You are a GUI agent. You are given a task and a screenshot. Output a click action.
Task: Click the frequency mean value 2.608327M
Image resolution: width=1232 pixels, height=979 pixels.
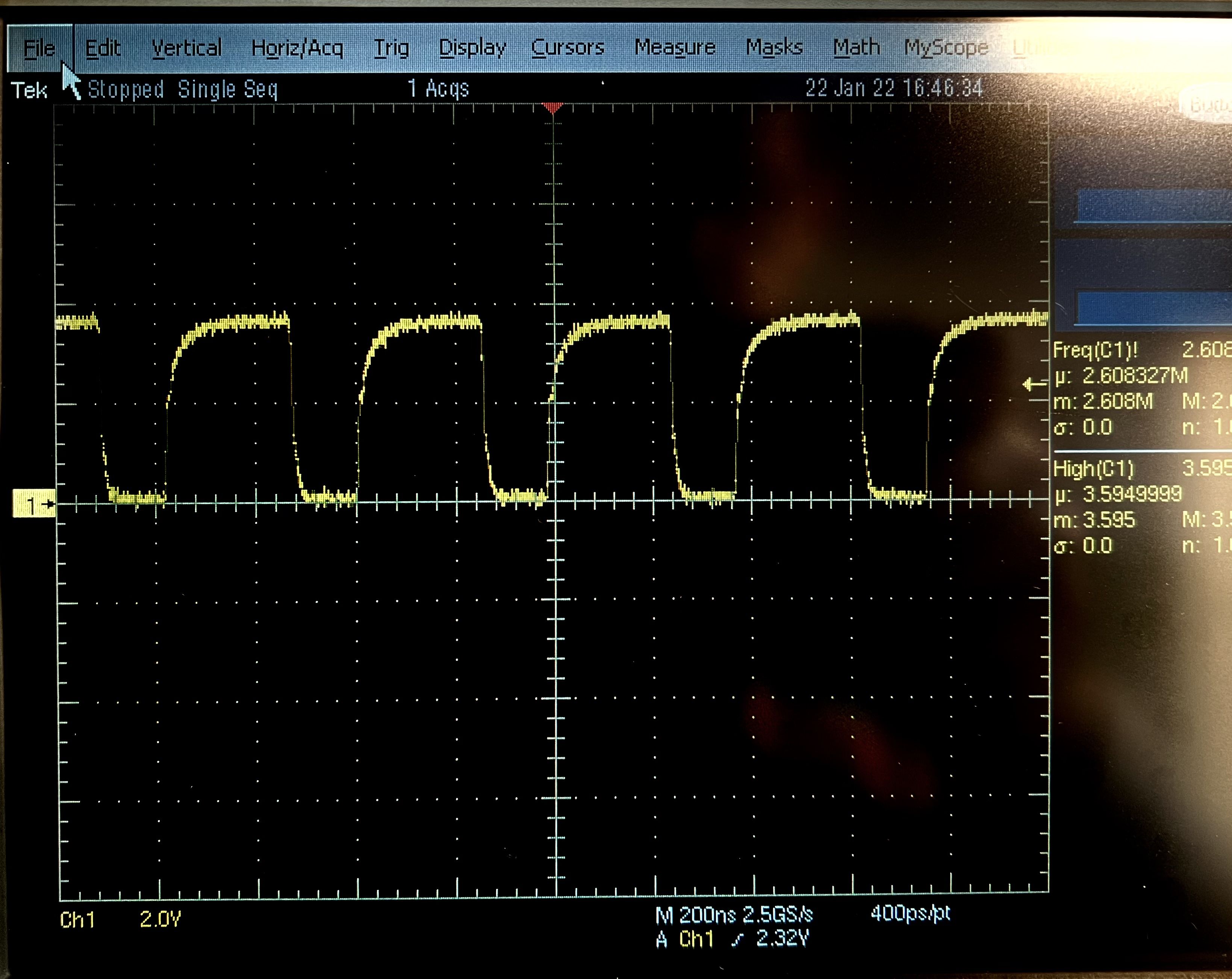(1135, 376)
